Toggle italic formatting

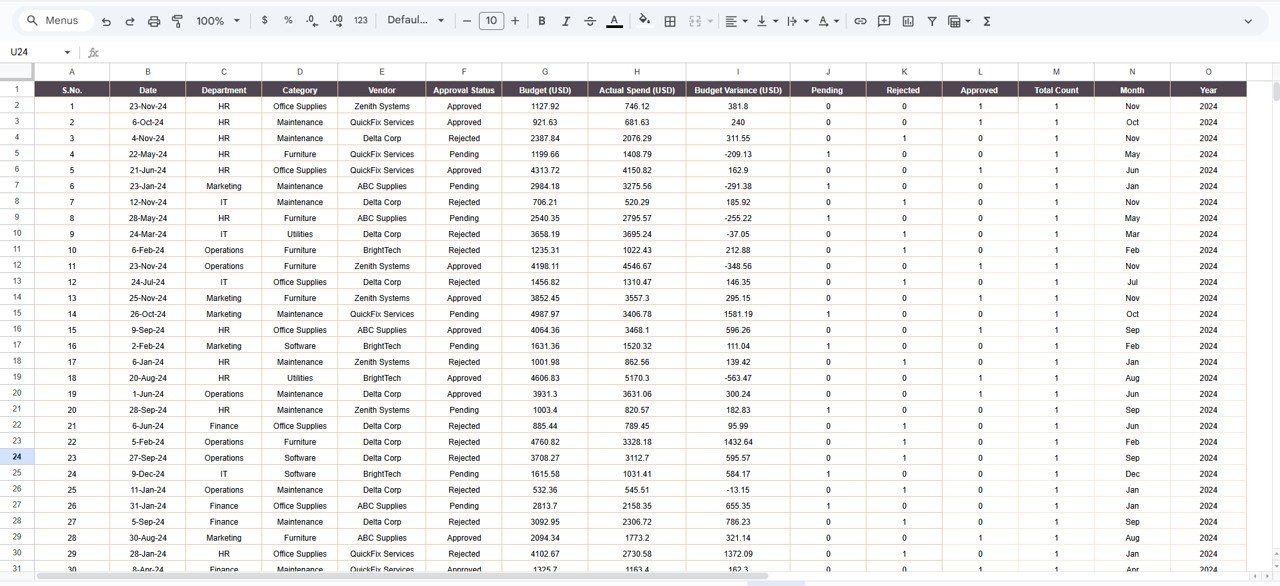coord(566,21)
